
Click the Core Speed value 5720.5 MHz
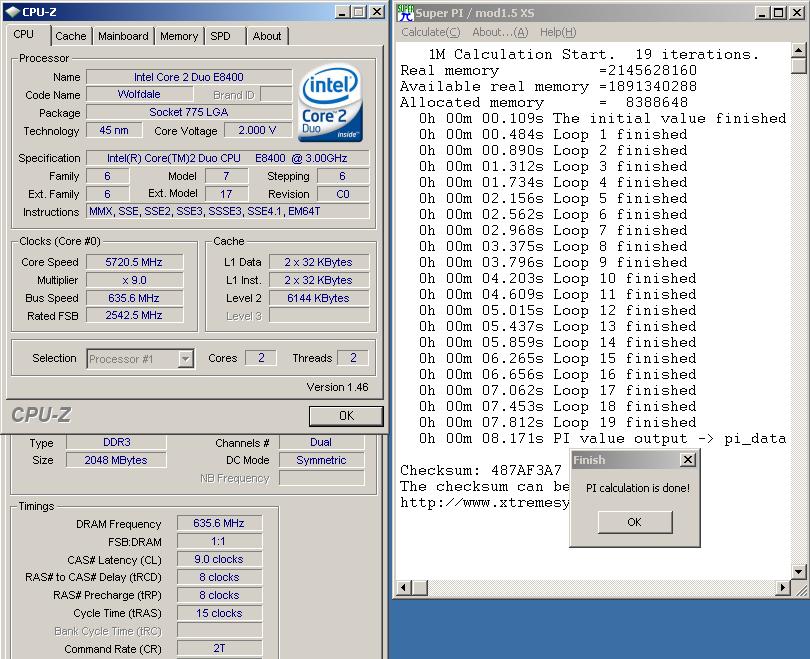(x=134, y=262)
